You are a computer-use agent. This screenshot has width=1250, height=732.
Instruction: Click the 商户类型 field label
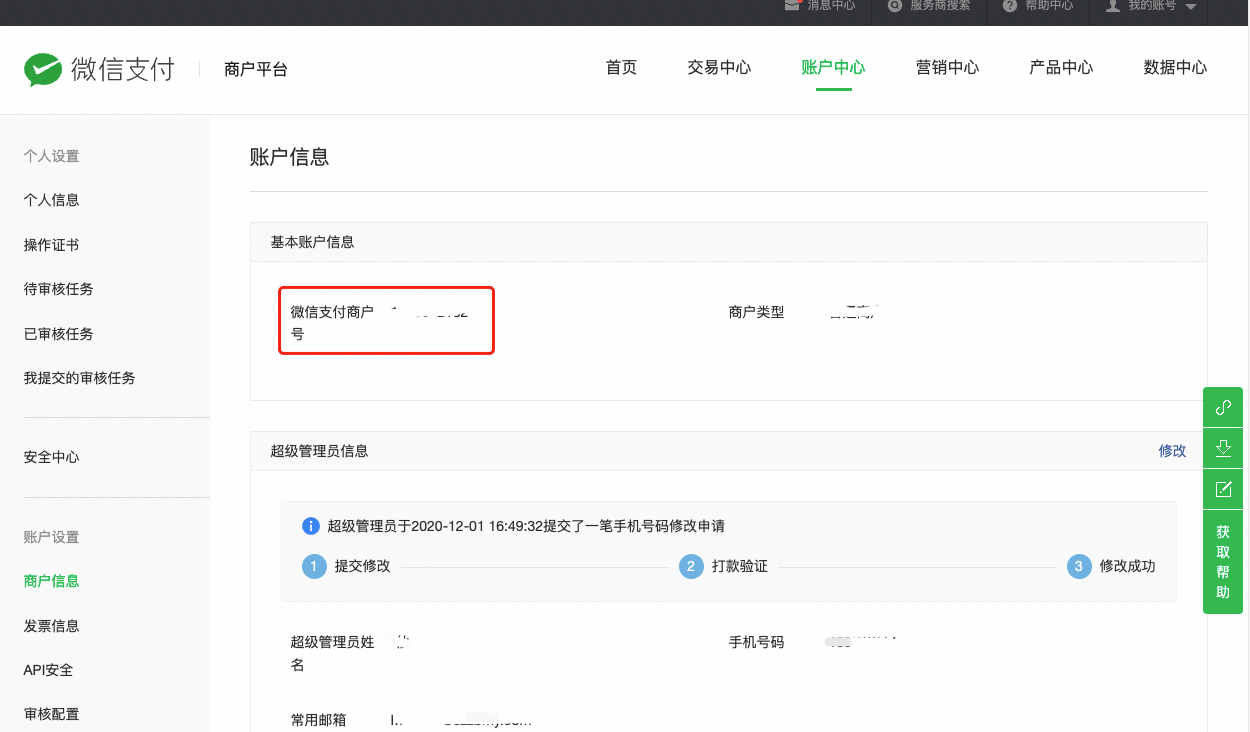click(757, 312)
